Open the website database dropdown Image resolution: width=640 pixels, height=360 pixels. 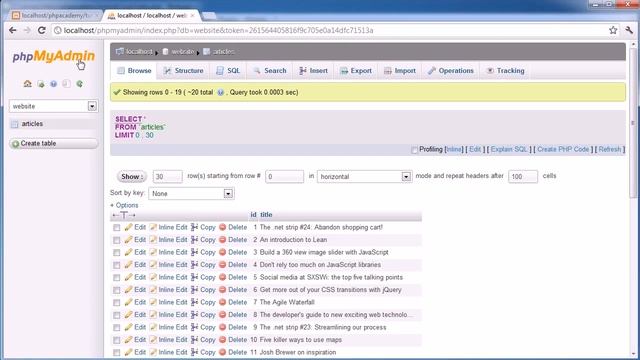(53, 106)
